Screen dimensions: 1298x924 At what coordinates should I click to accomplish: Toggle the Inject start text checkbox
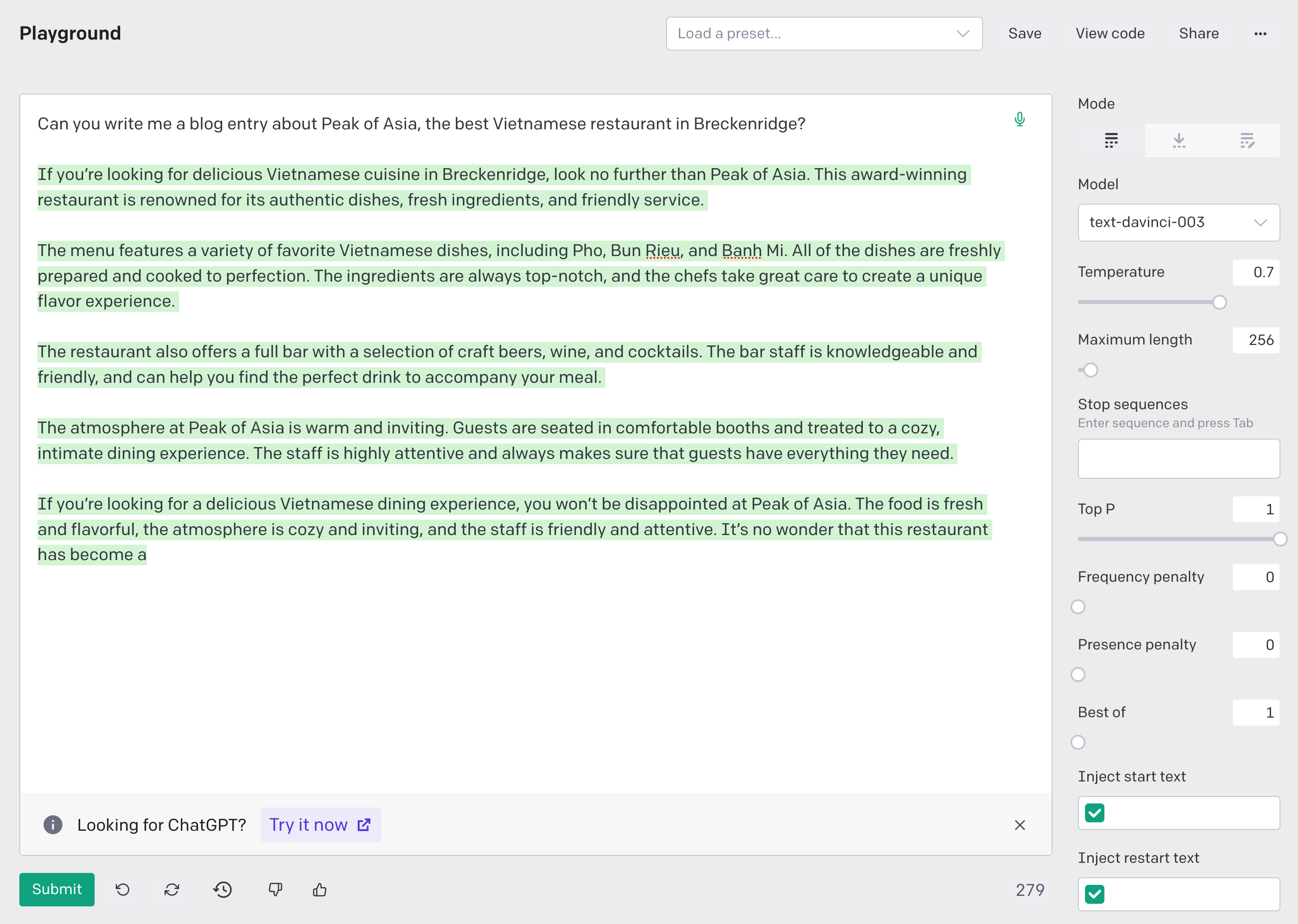coord(1094,813)
